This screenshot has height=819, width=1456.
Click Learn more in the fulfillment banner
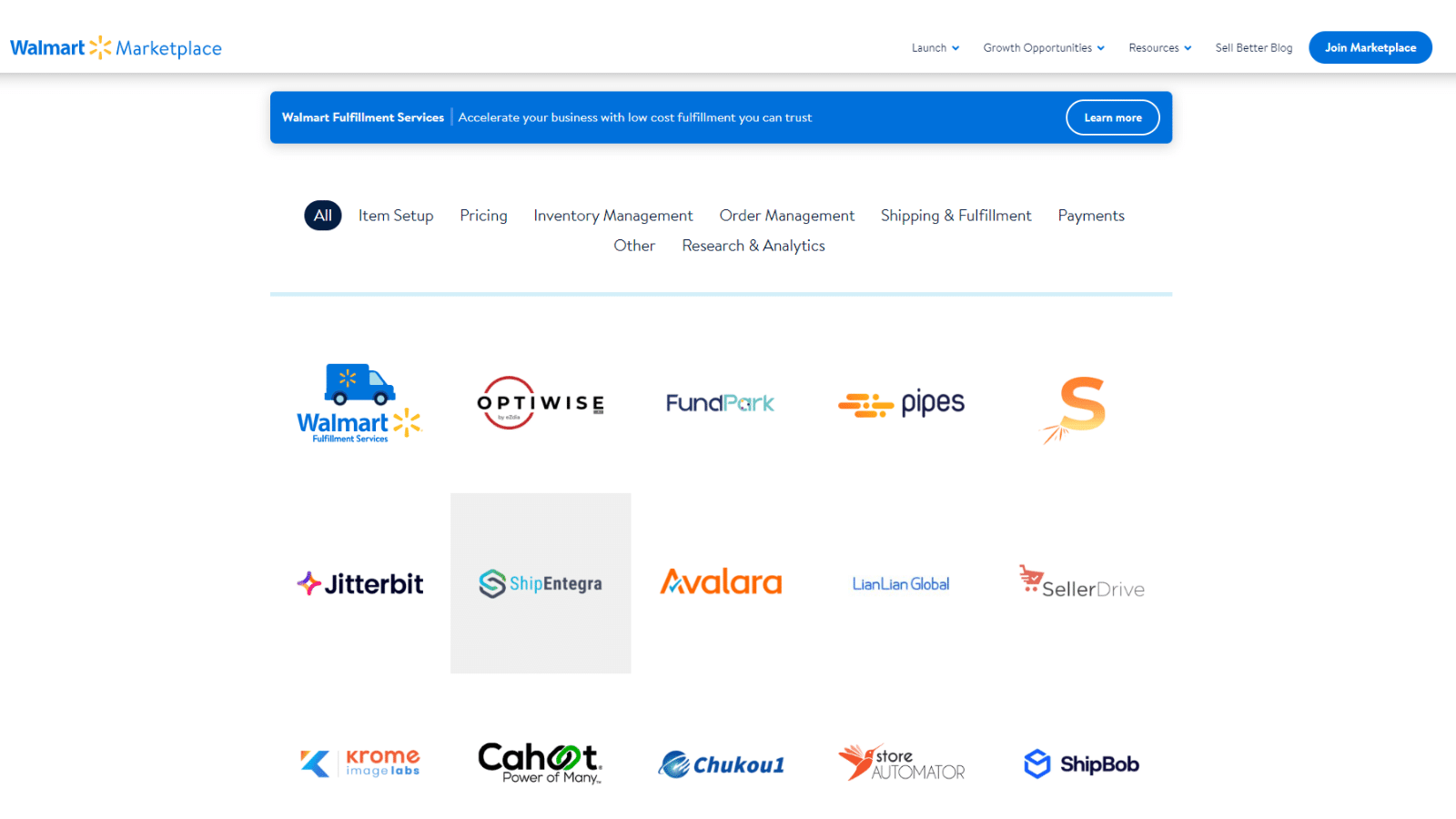1113,117
